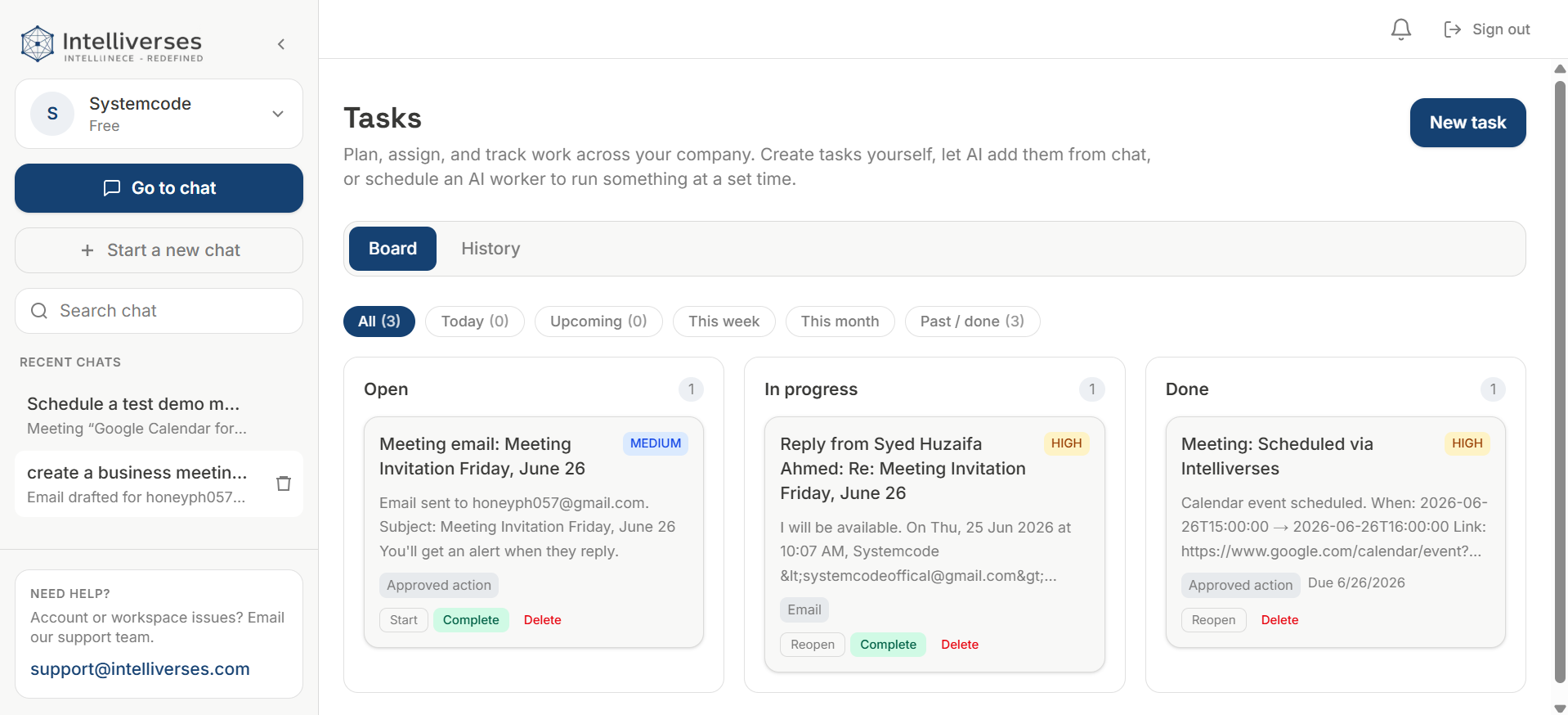This screenshot has width=1568, height=715.
Task: Show Past / done (3) tasks
Action: point(972,322)
